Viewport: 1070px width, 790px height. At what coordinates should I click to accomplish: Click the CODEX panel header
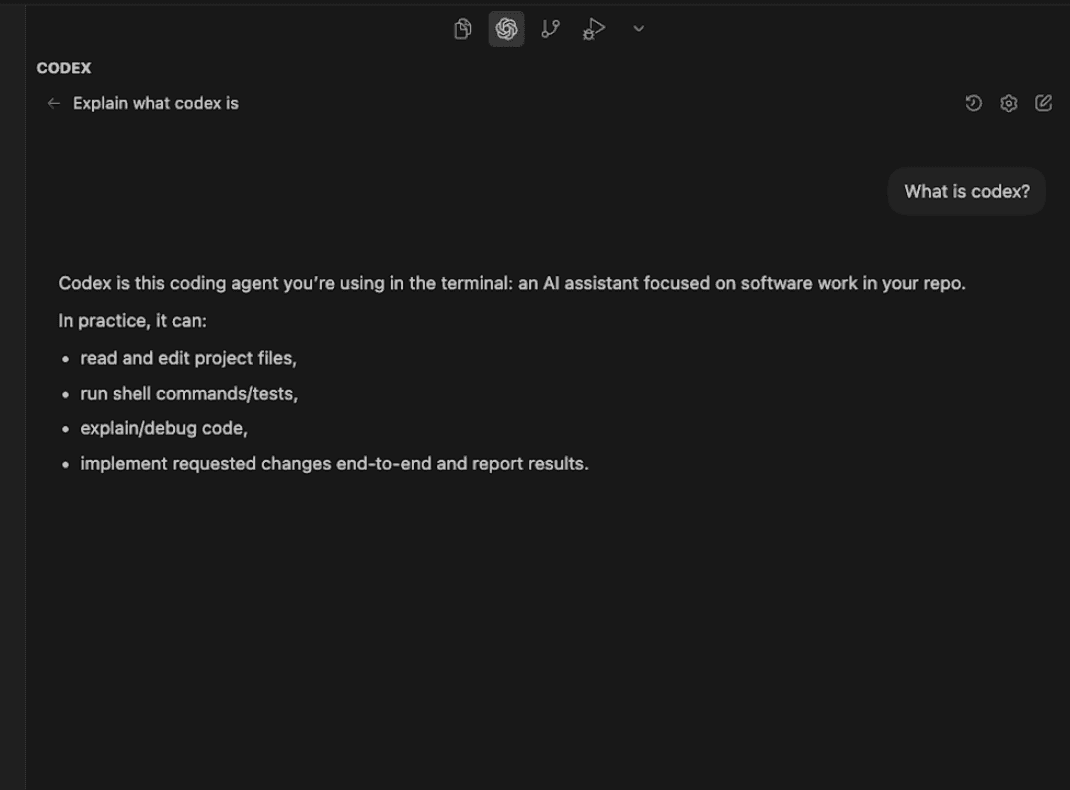pyautogui.click(x=63, y=68)
